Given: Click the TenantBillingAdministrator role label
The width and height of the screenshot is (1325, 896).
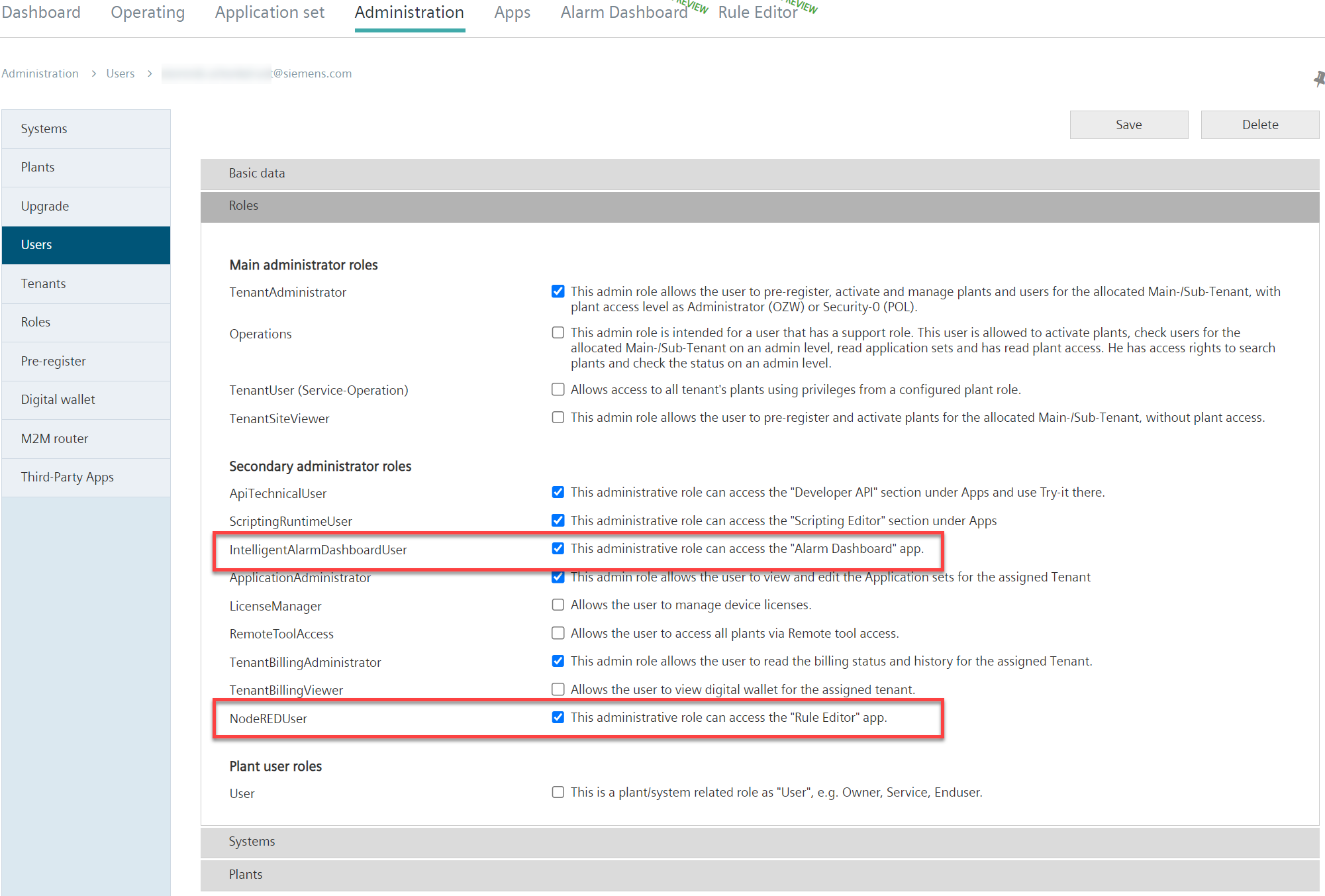Looking at the screenshot, I should 305,662.
